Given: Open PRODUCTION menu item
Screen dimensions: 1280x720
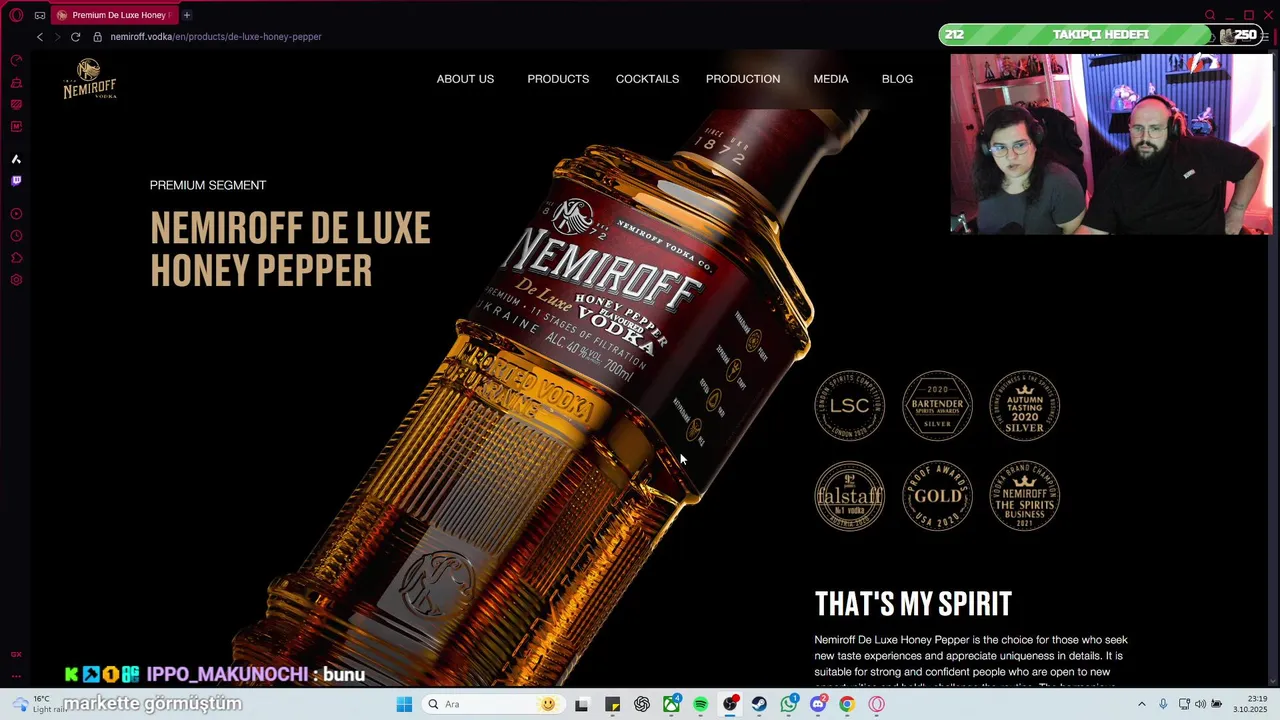Looking at the screenshot, I should (743, 79).
